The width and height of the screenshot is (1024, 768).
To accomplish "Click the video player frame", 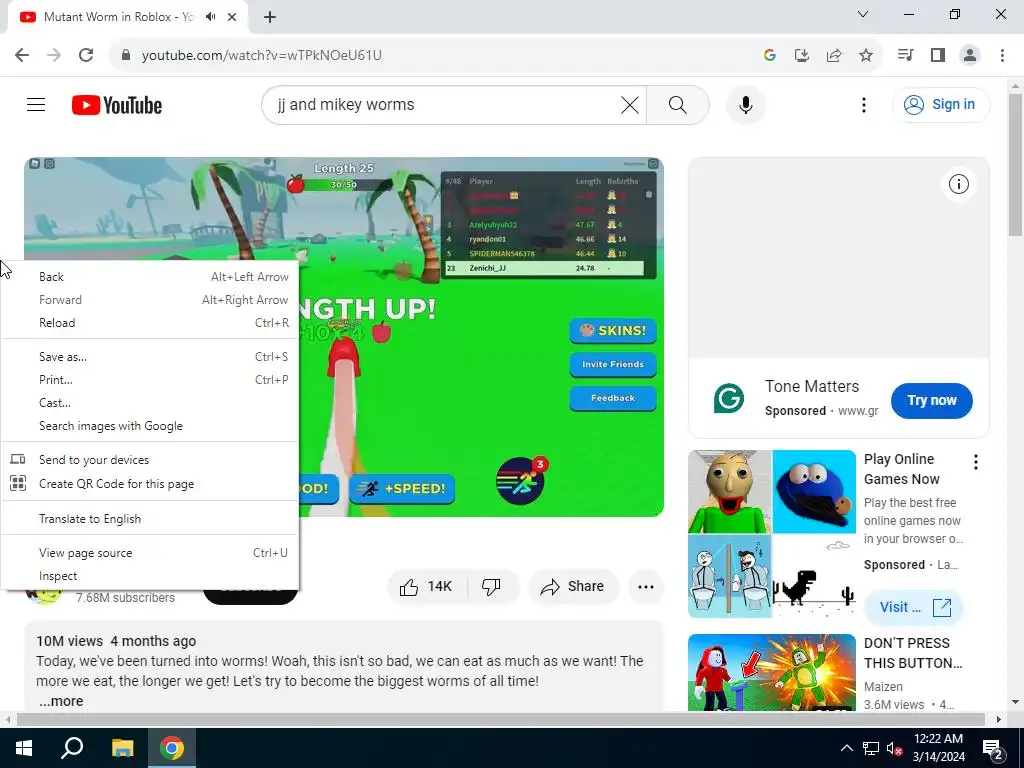I will click(x=344, y=337).
